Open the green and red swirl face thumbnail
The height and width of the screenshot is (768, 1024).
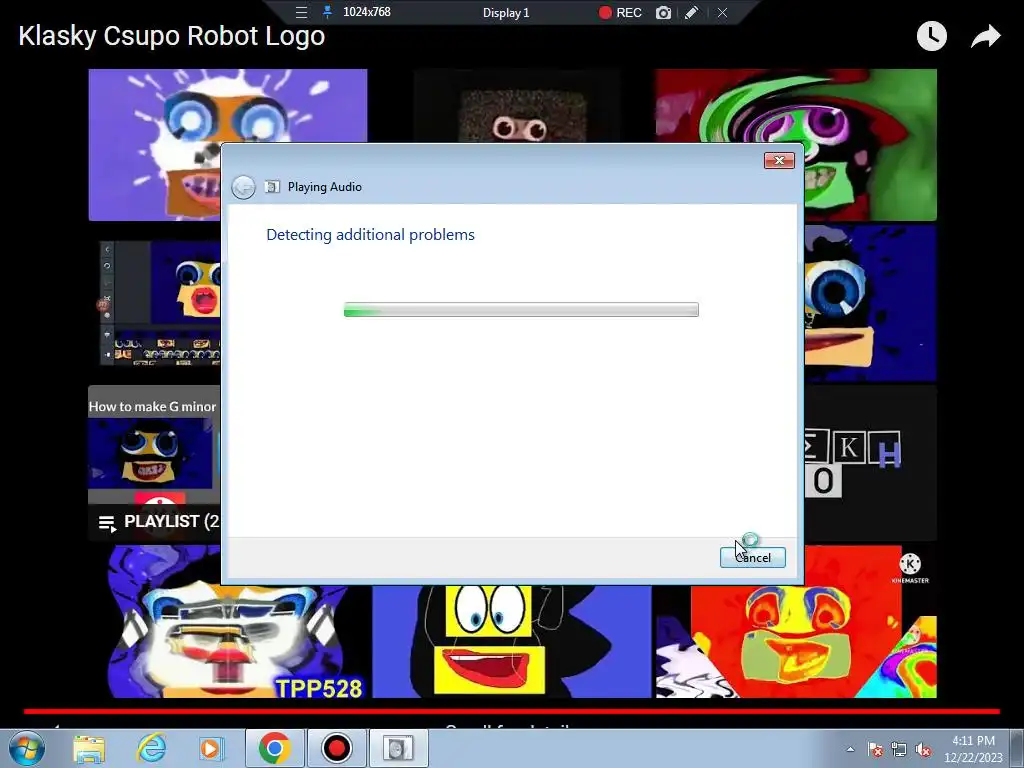pyautogui.click(x=870, y=145)
